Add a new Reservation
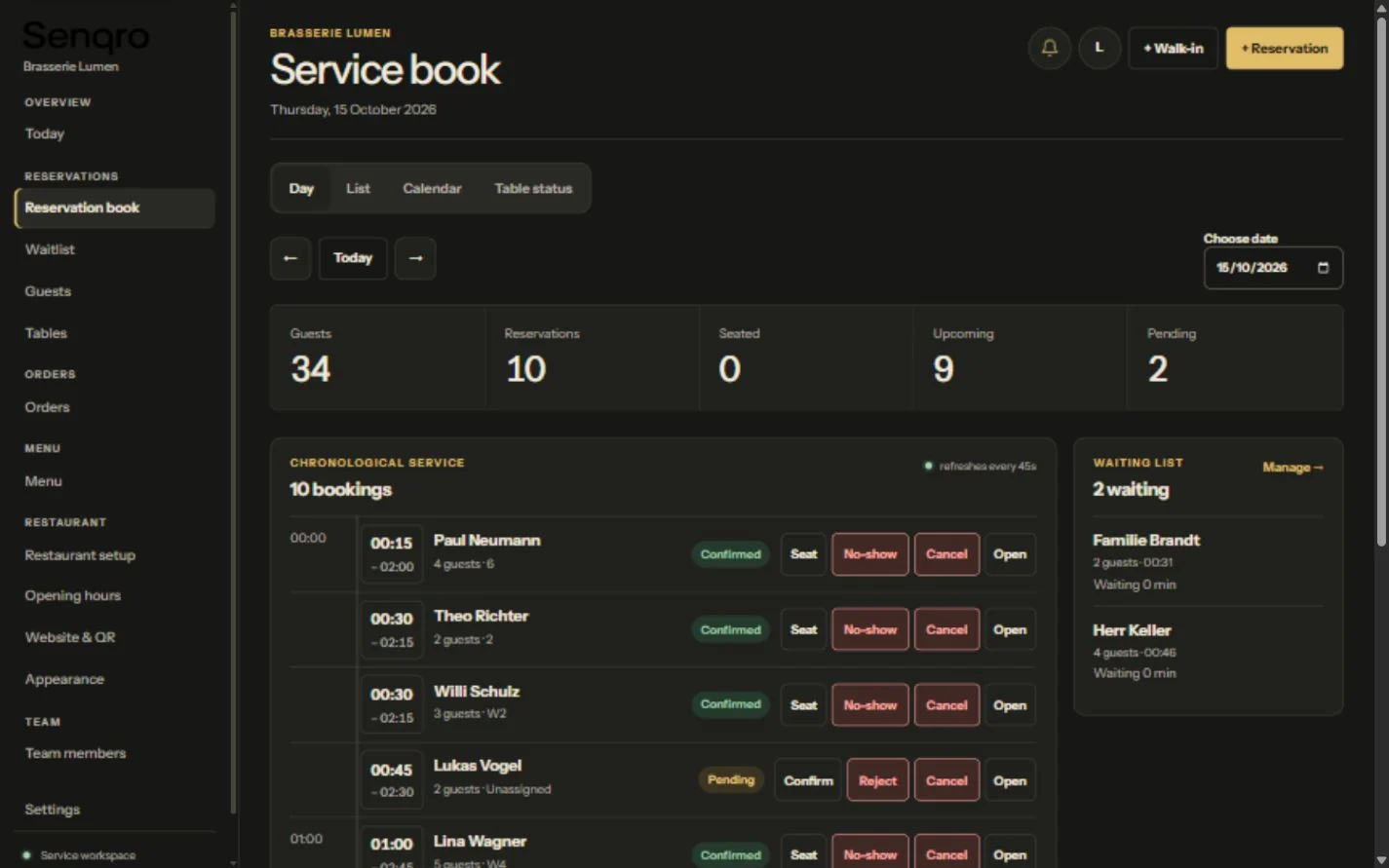Viewport: 1389px width, 868px height. click(x=1284, y=48)
